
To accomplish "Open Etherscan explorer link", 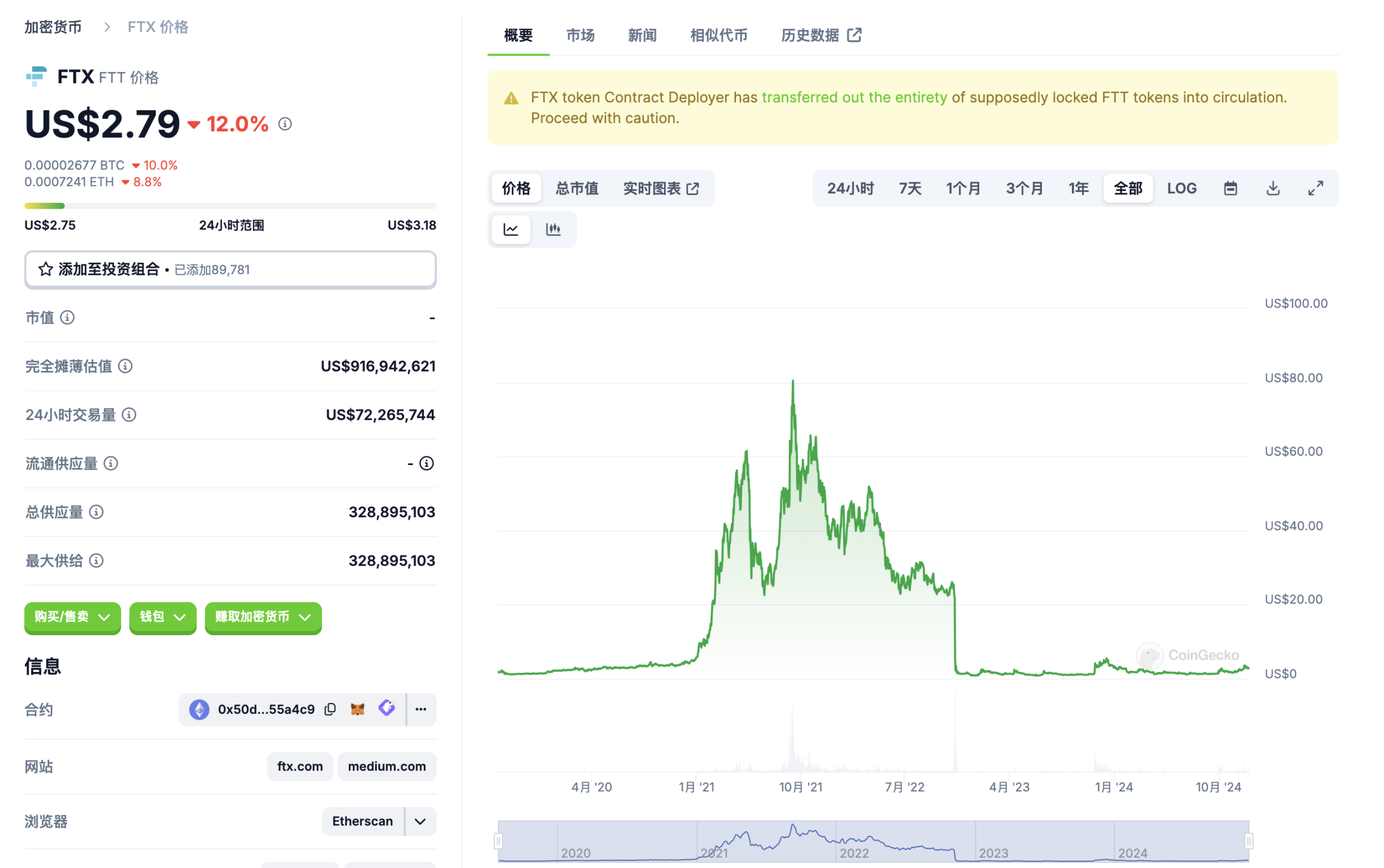I will click(x=363, y=821).
